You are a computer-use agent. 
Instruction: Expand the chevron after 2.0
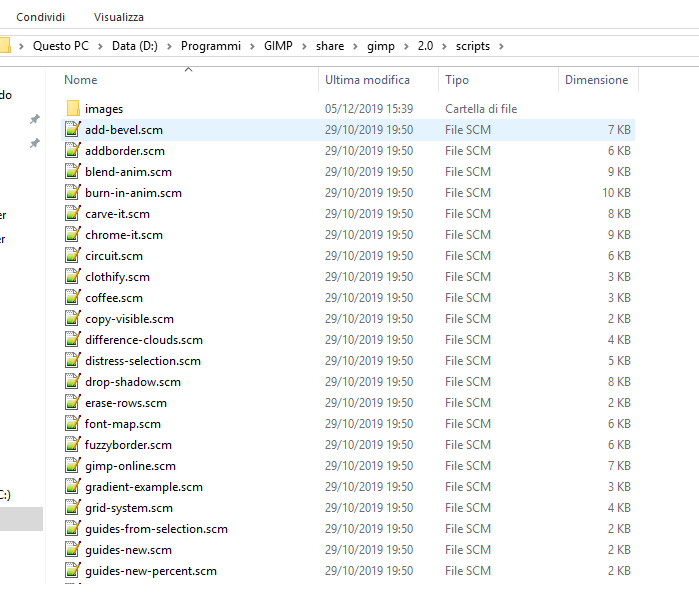coord(444,46)
